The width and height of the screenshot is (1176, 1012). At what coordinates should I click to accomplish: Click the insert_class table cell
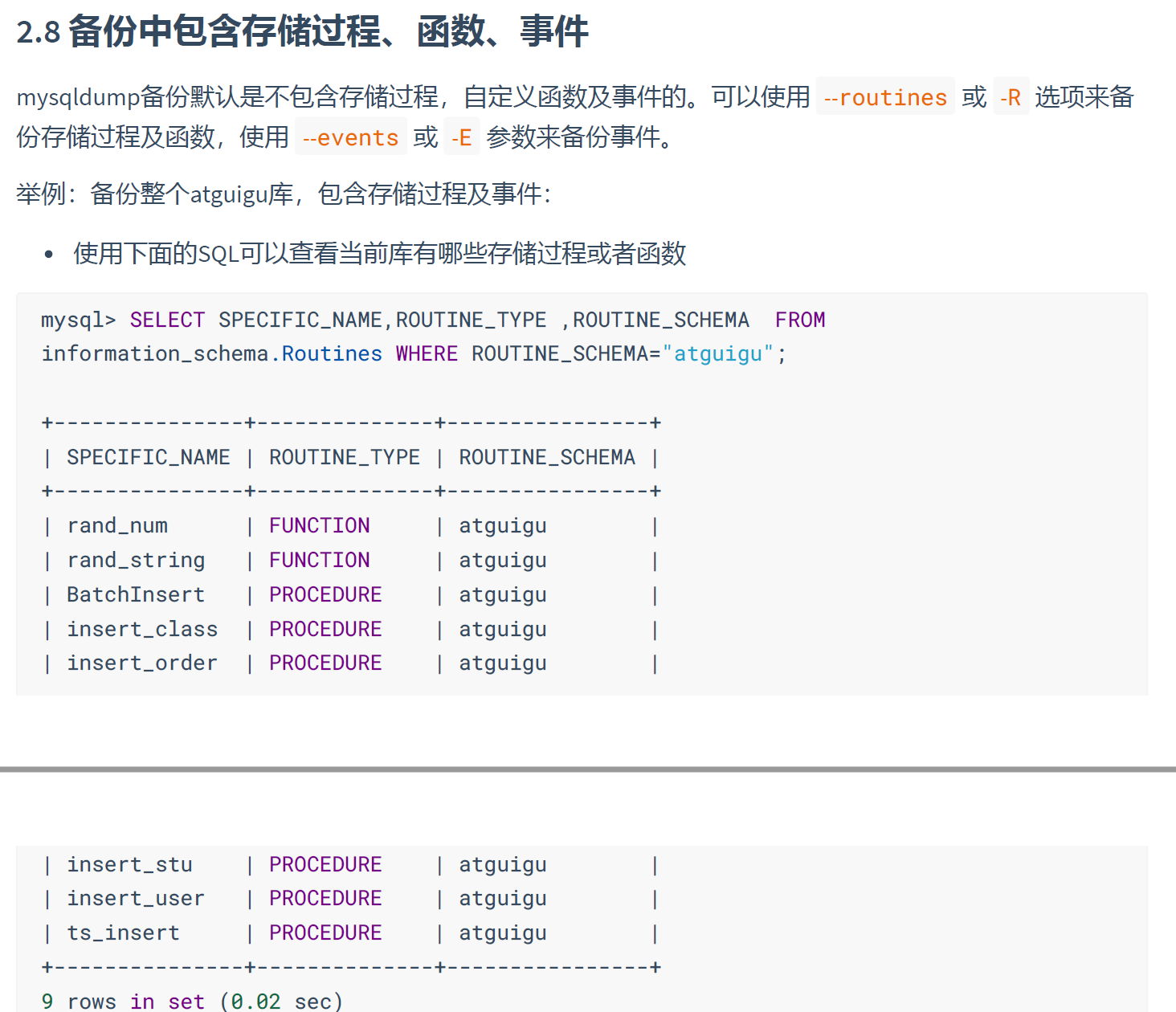coord(142,629)
